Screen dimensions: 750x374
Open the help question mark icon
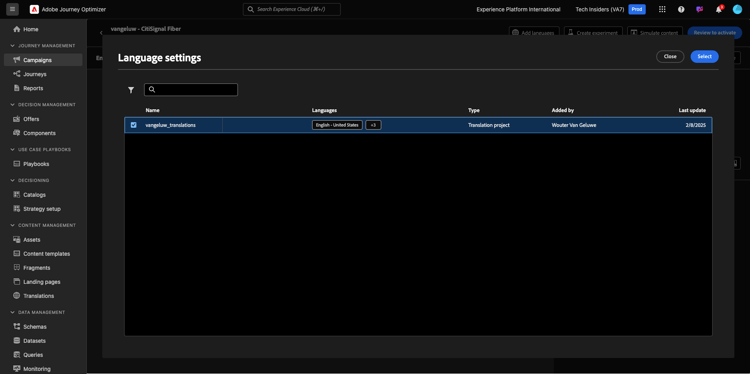click(681, 9)
